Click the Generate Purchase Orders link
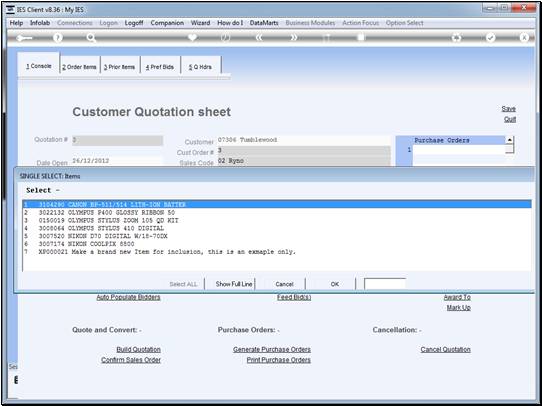The width and height of the screenshot is (542, 406). click(272, 349)
